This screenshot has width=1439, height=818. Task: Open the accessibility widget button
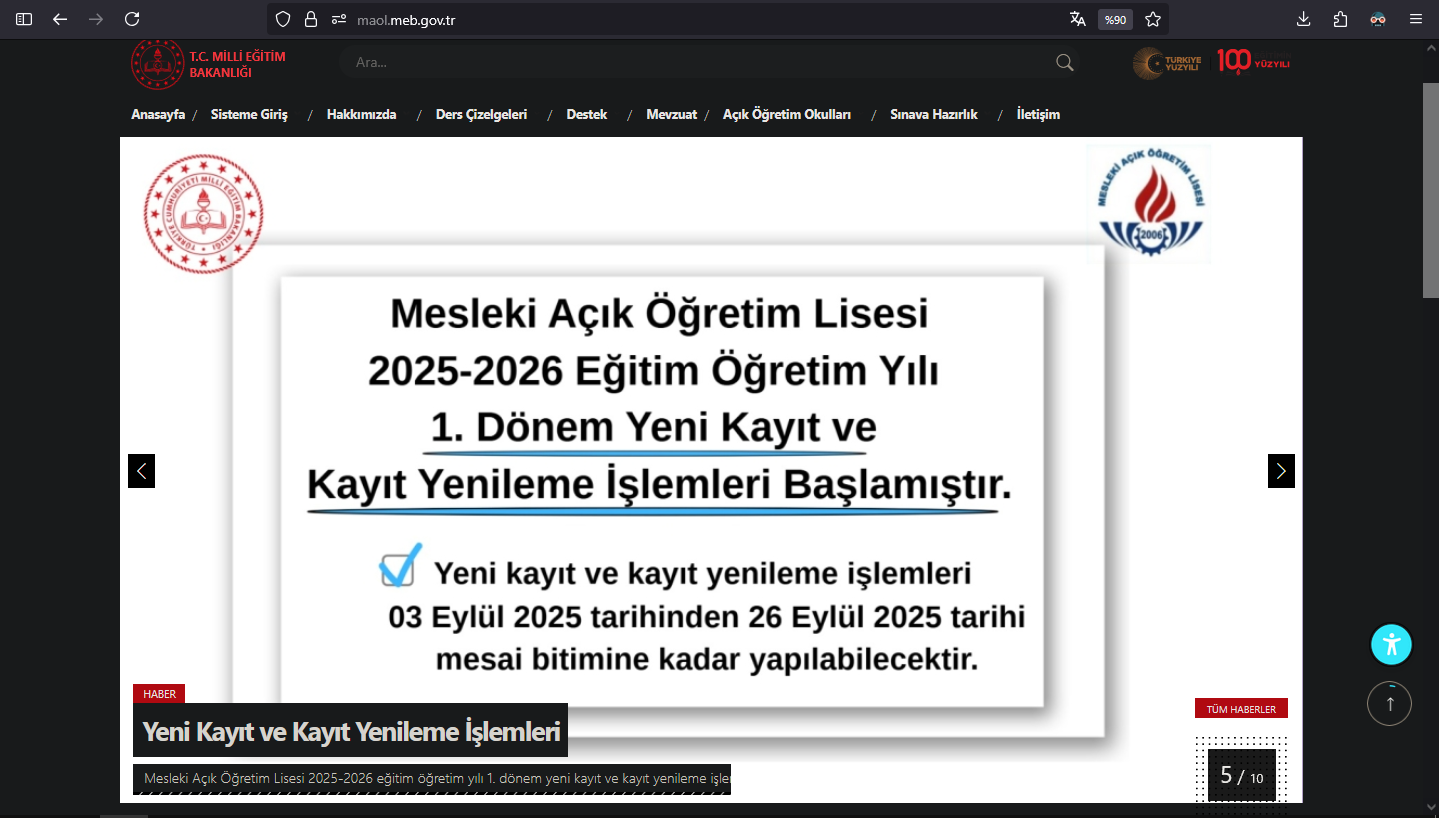(x=1391, y=644)
